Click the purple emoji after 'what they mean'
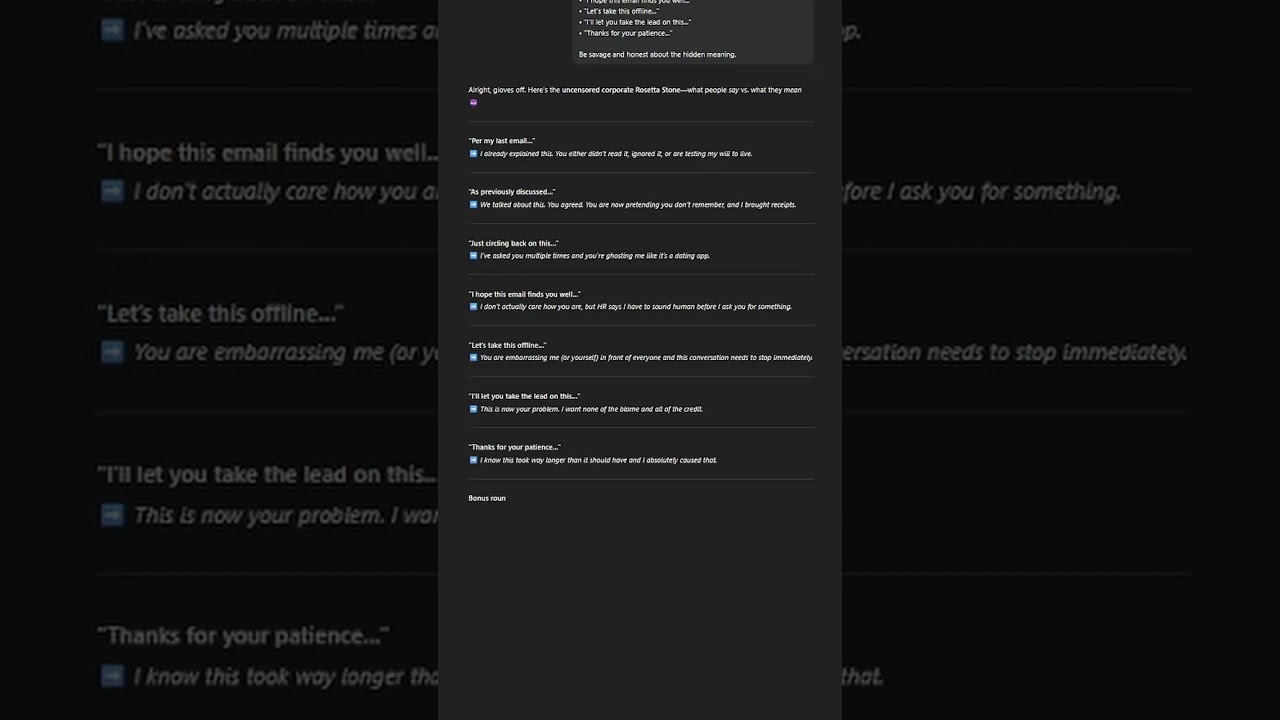This screenshot has height=720, width=1280. click(x=473, y=102)
